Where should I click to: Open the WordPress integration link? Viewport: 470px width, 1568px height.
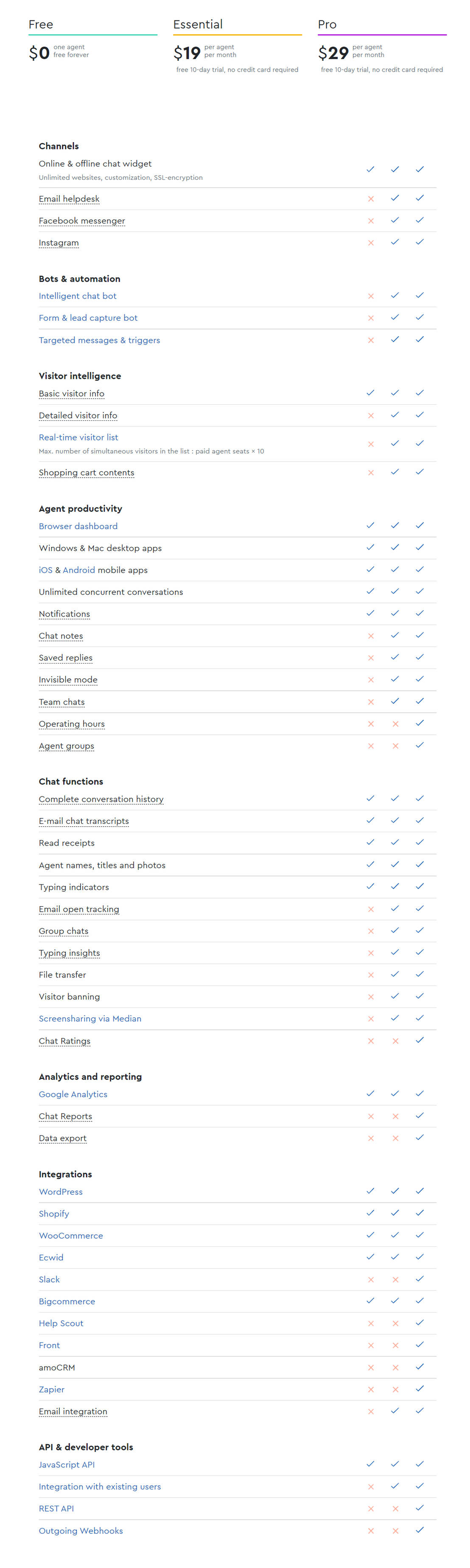[60, 1191]
